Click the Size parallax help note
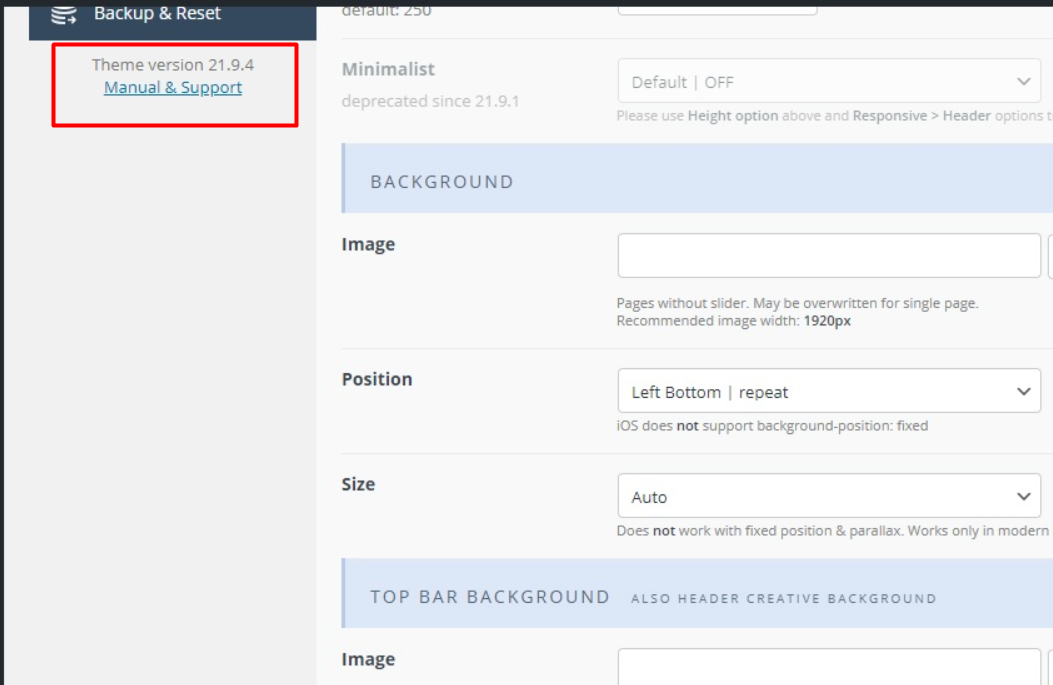 pyautogui.click(x=834, y=531)
